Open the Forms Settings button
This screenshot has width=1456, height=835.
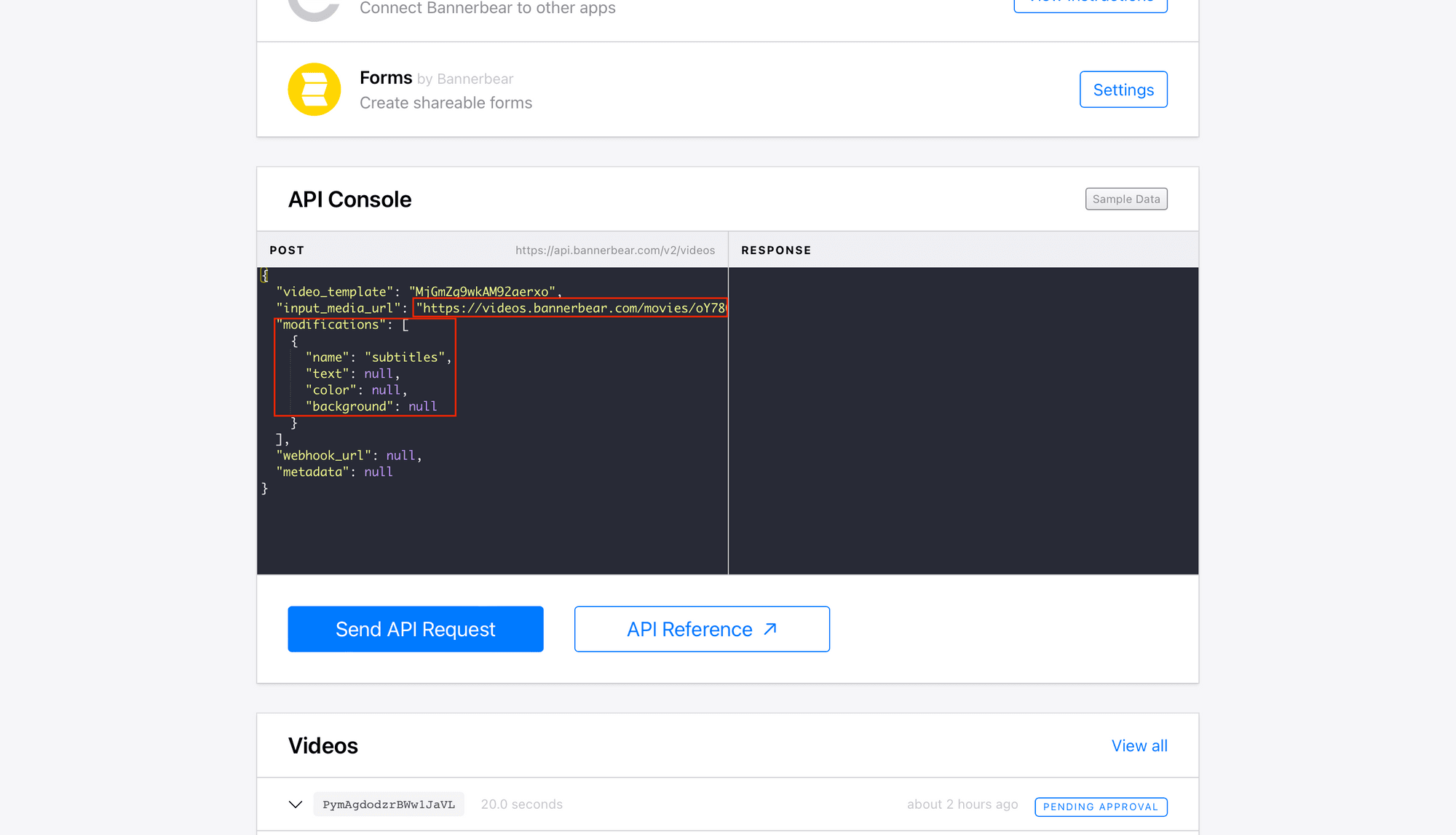click(1123, 90)
